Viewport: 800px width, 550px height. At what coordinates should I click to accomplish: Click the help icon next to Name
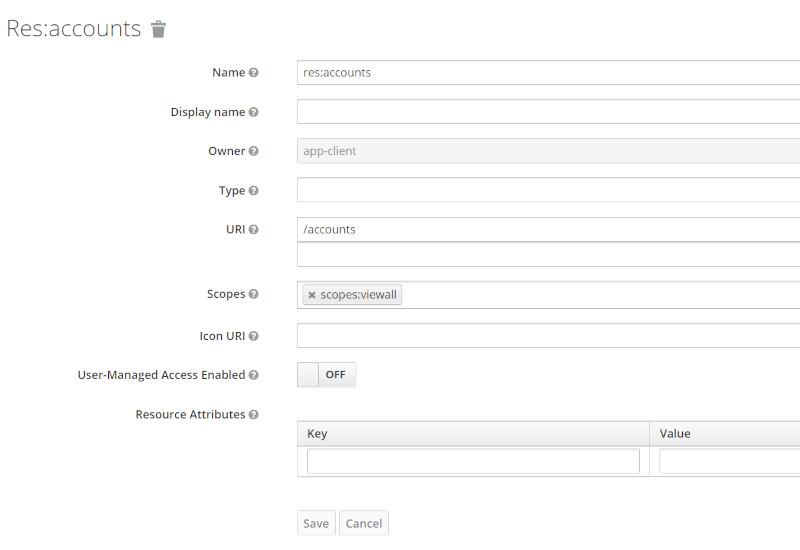click(254, 73)
